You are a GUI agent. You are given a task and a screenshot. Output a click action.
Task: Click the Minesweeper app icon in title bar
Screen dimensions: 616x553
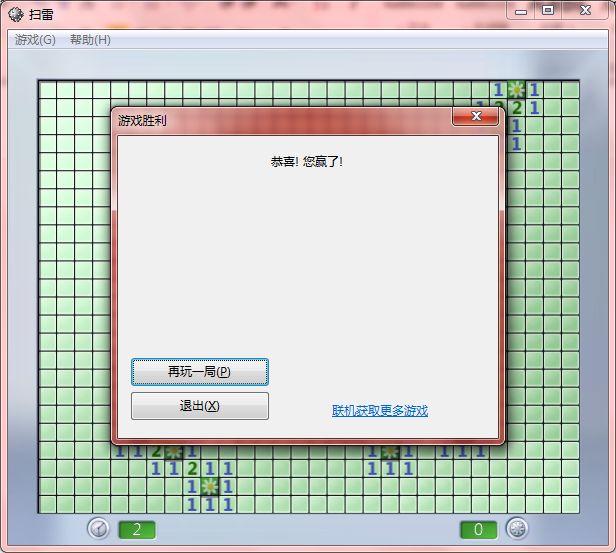(16, 14)
